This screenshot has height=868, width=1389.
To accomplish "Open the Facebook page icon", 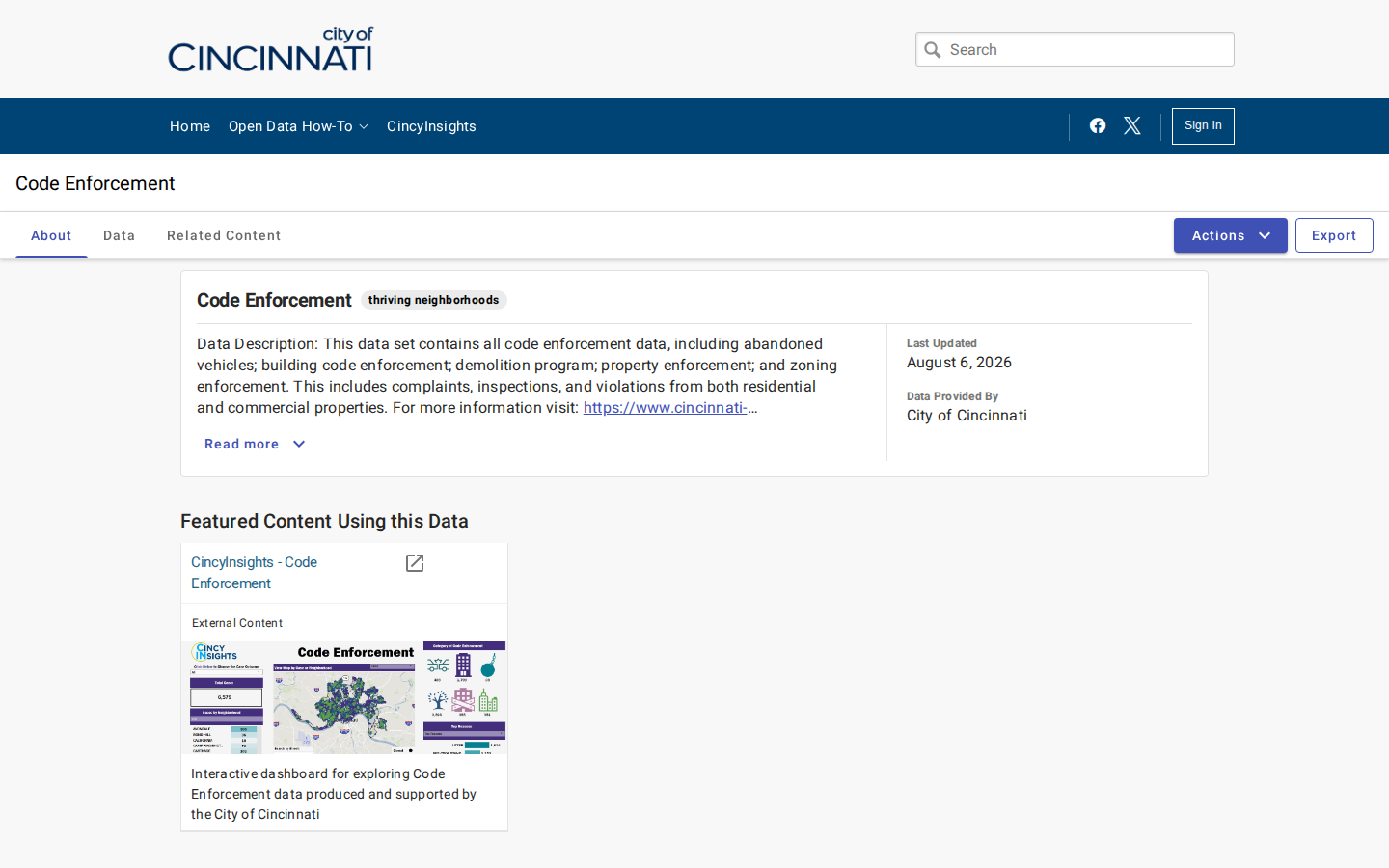I will (1098, 126).
